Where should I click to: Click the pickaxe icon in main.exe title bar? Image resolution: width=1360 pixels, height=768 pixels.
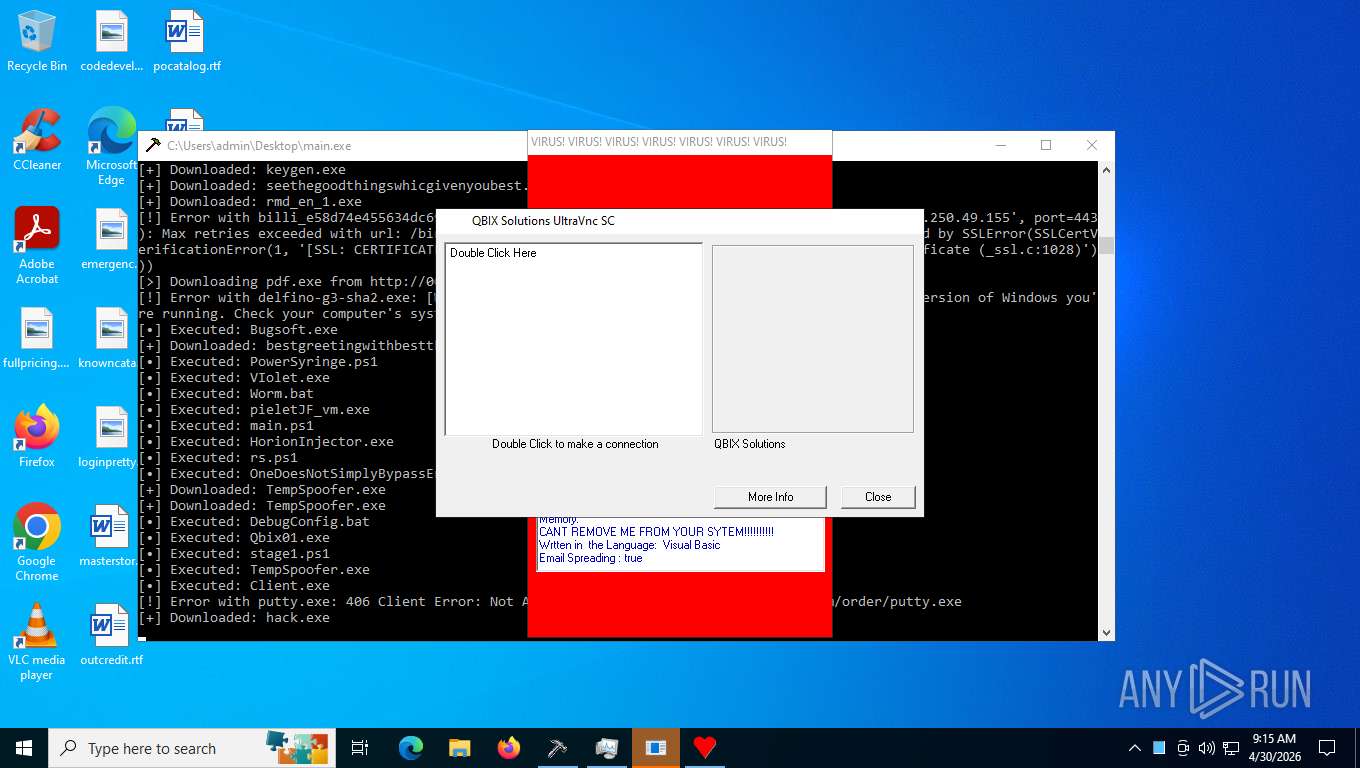click(153, 146)
